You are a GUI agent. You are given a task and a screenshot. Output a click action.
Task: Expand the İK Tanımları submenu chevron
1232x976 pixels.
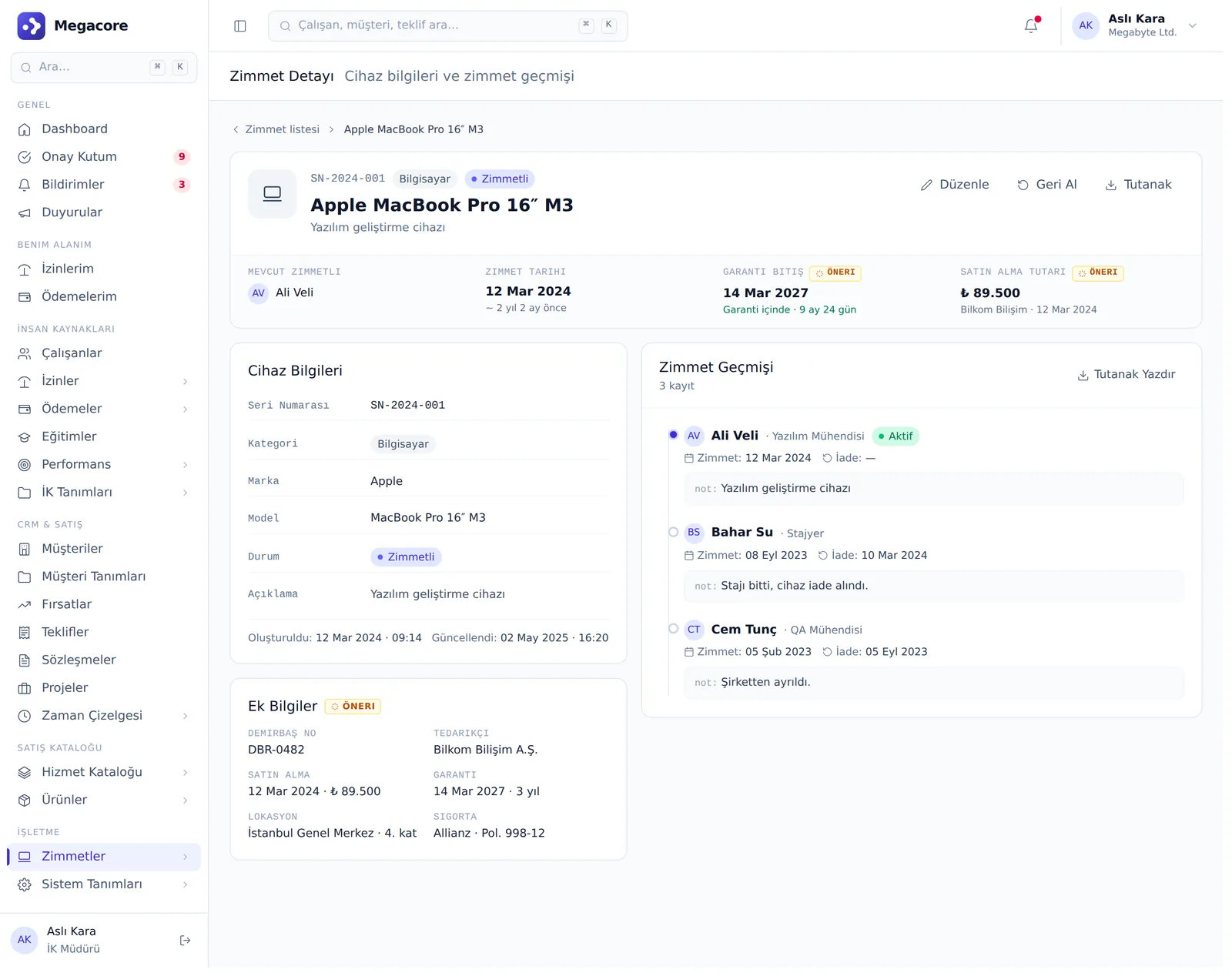point(186,493)
